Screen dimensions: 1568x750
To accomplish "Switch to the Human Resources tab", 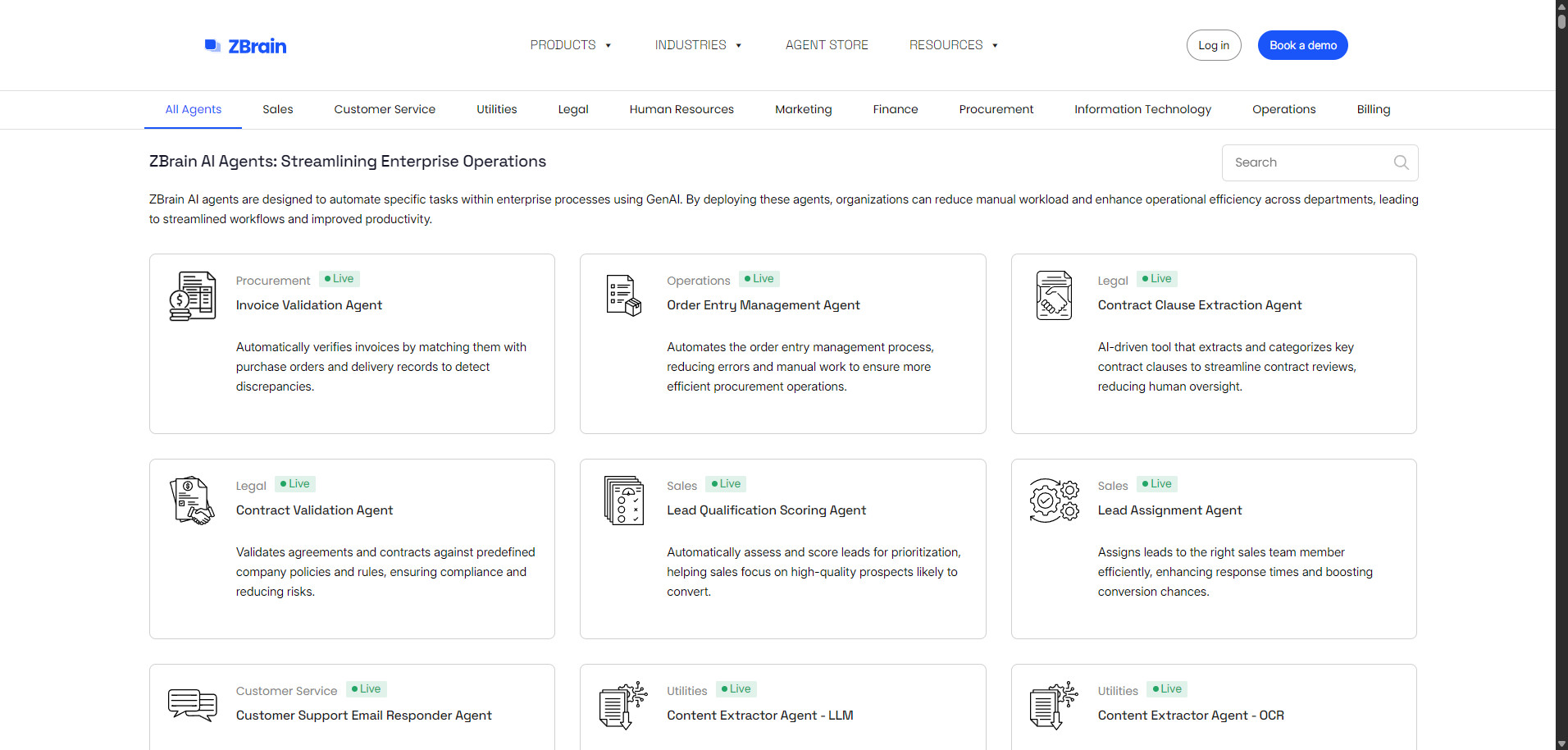I will click(x=681, y=109).
